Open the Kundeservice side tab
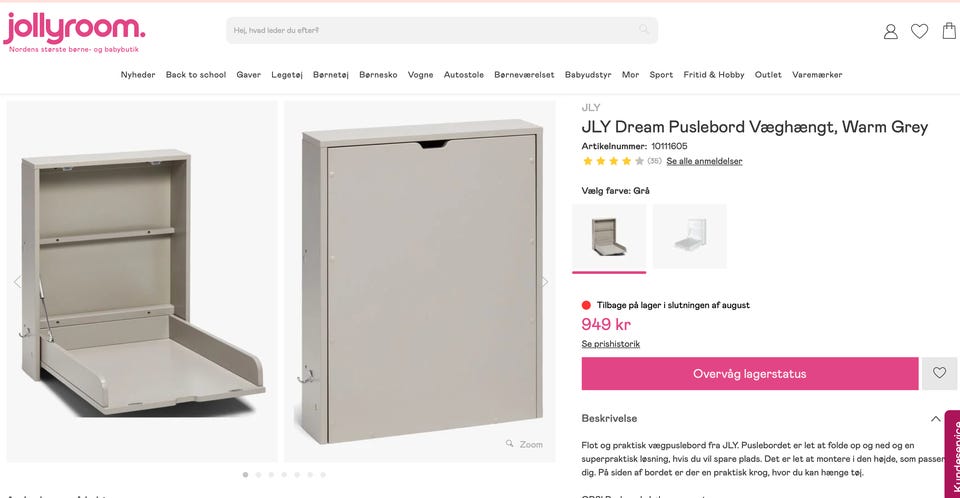 pos(953,455)
